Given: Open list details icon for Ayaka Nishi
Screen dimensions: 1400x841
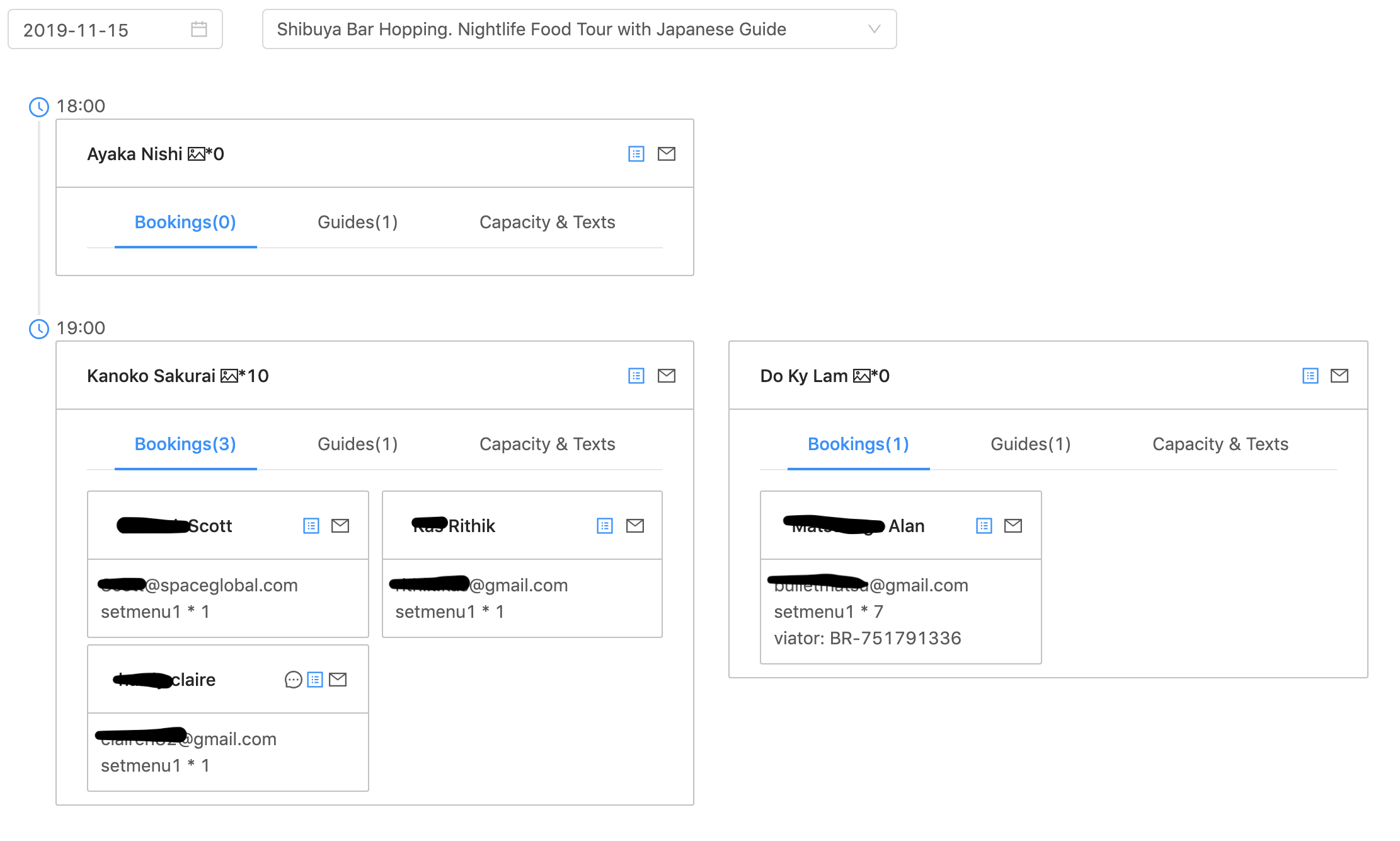Looking at the screenshot, I should click(x=636, y=154).
